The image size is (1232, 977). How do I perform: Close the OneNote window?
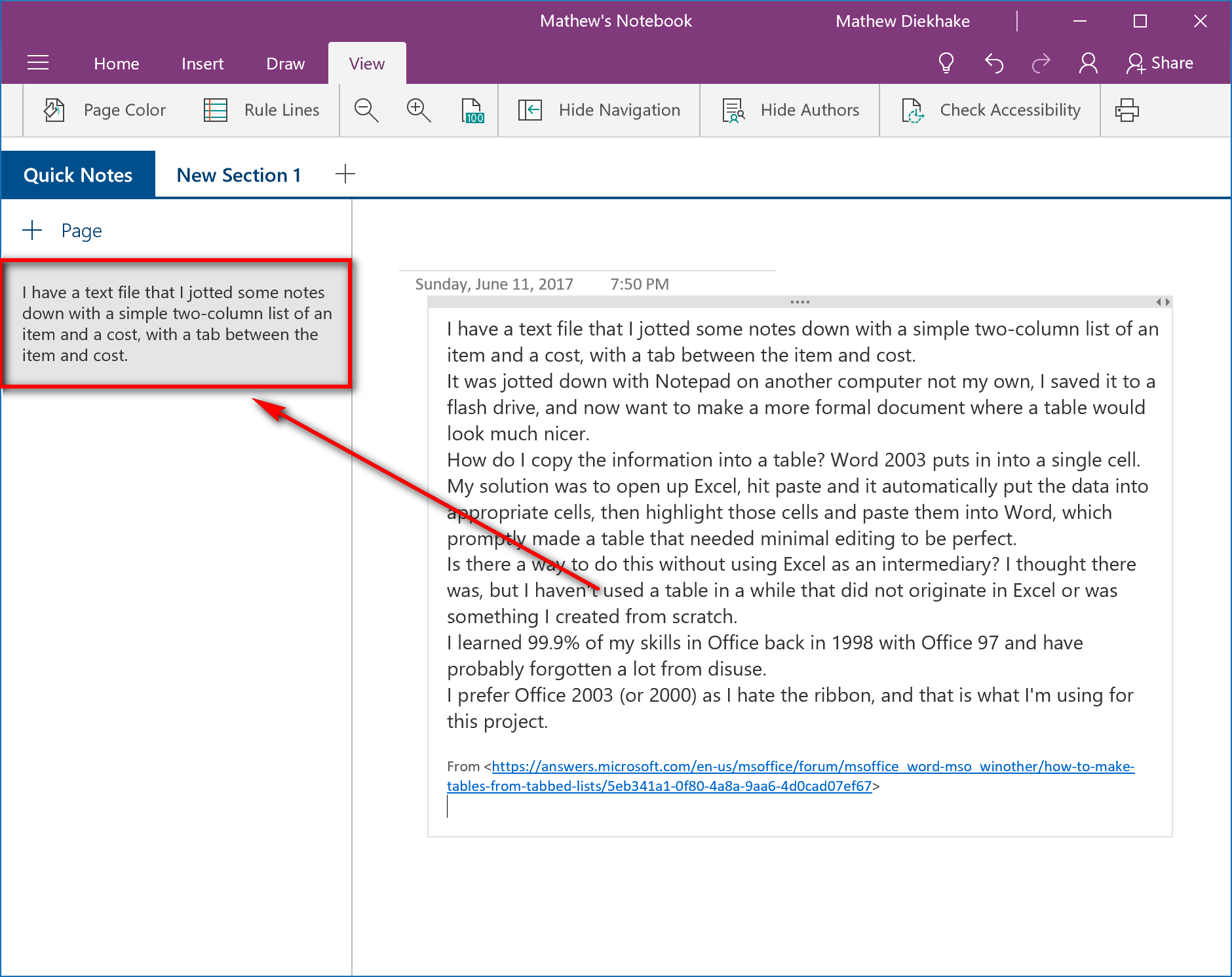click(1201, 21)
